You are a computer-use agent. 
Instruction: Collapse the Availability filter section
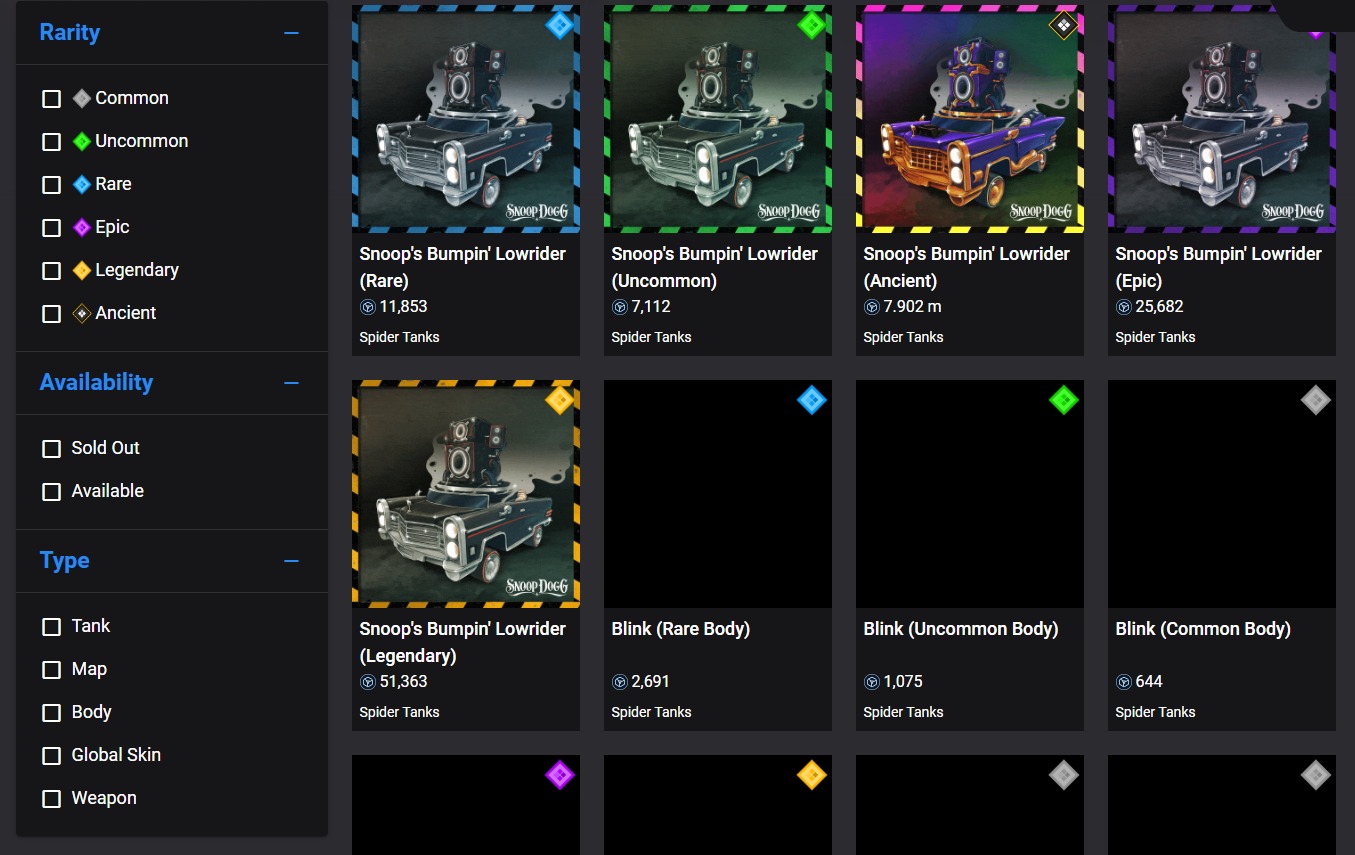point(291,383)
